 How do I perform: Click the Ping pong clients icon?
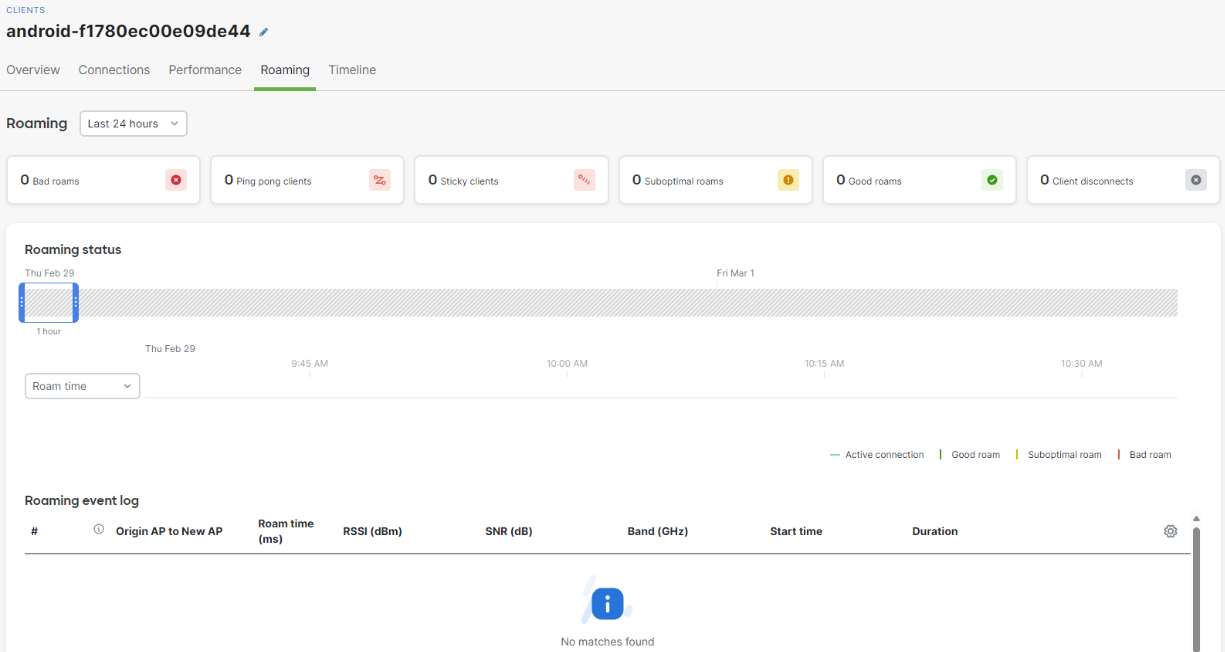[x=379, y=180]
